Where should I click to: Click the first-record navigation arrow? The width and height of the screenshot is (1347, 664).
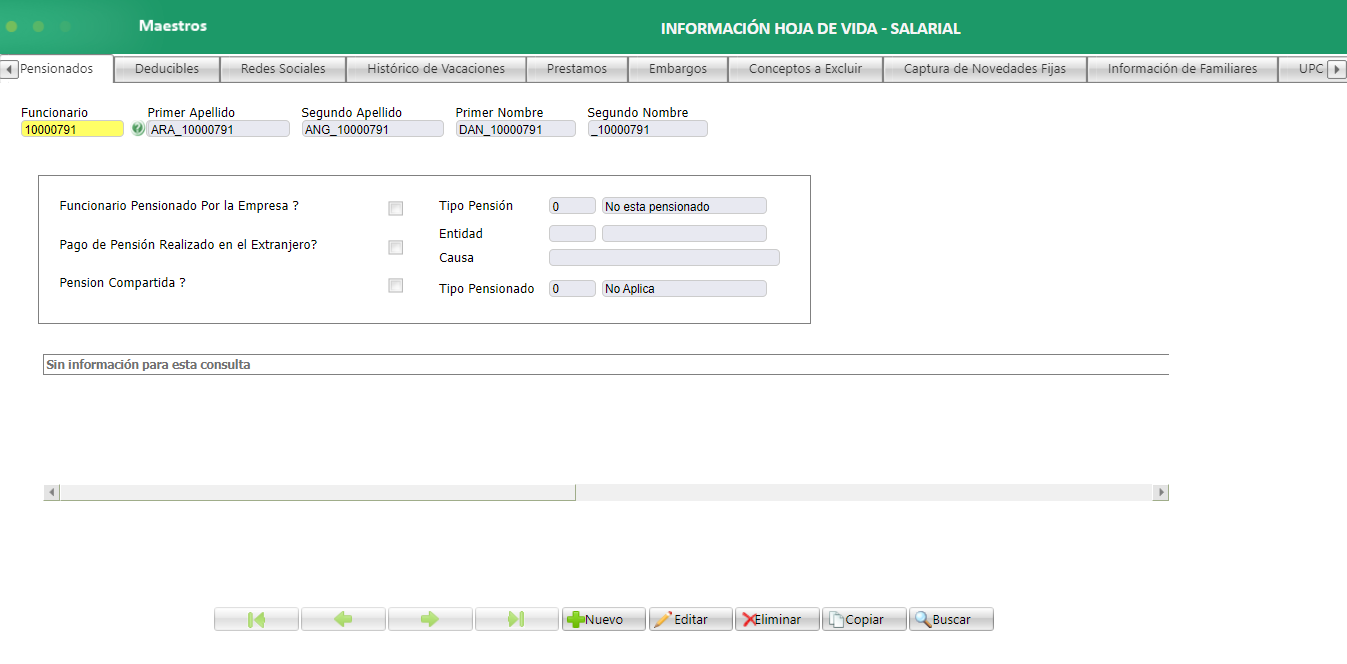255,618
